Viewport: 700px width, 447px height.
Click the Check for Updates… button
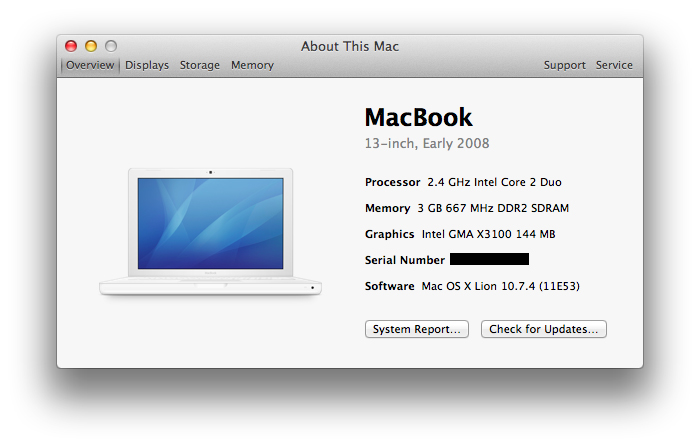(x=543, y=329)
